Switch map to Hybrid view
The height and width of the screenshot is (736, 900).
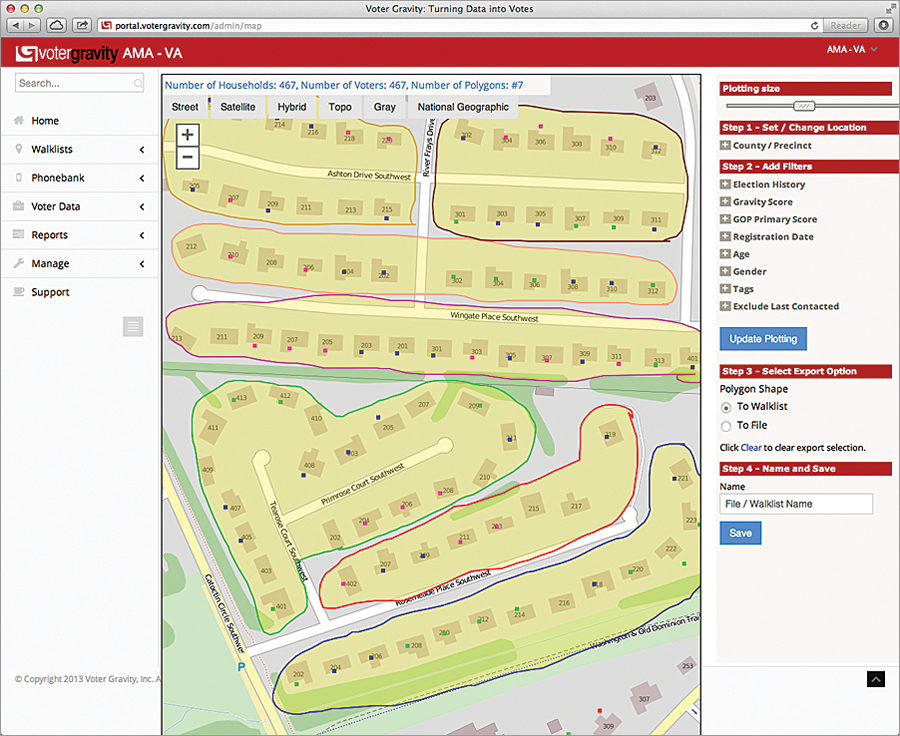[292, 107]
